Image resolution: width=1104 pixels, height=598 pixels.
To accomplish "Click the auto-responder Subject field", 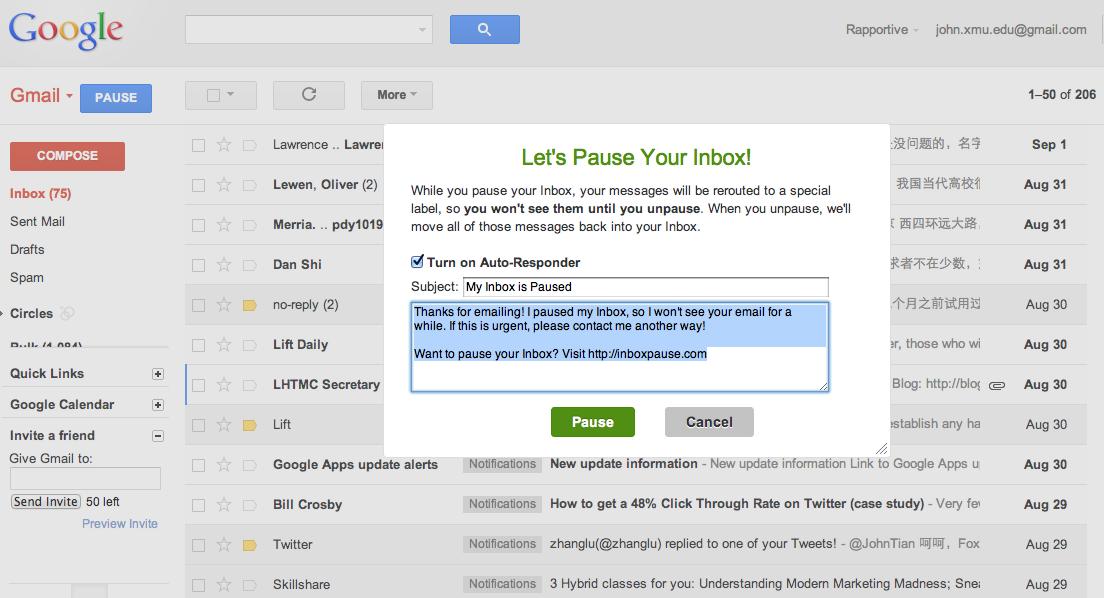I will tap(646, 287).
